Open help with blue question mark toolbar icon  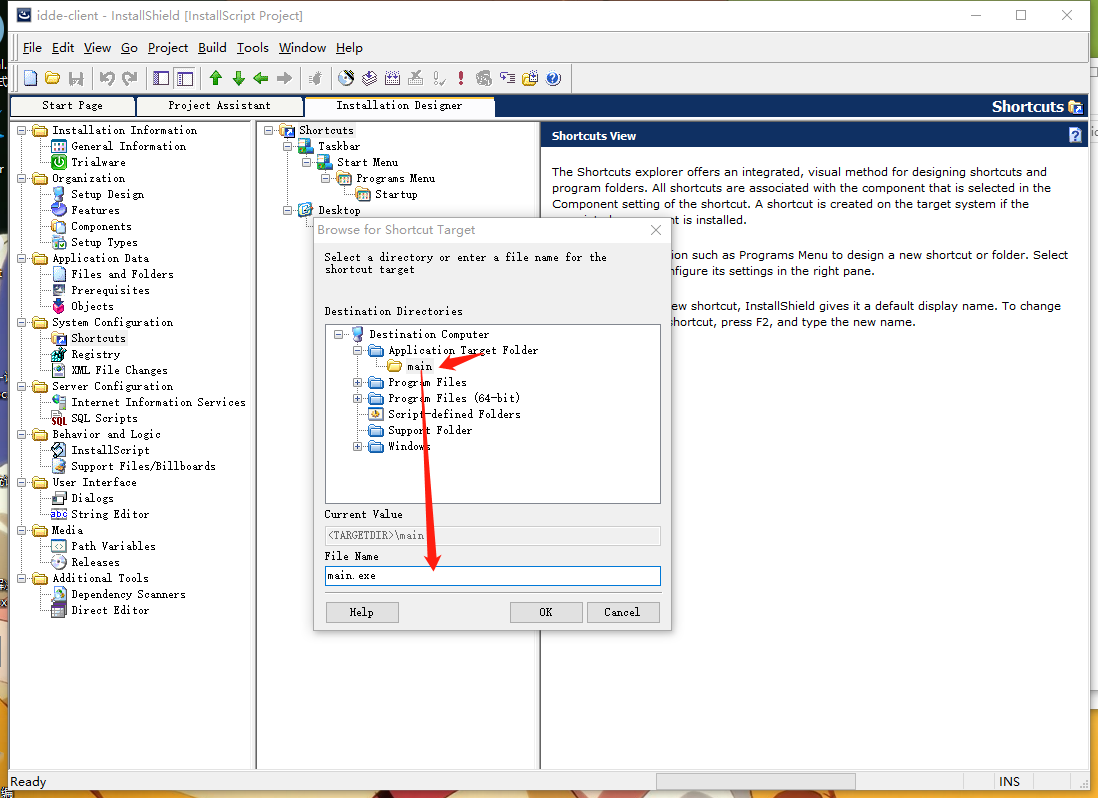click(553, 78)
